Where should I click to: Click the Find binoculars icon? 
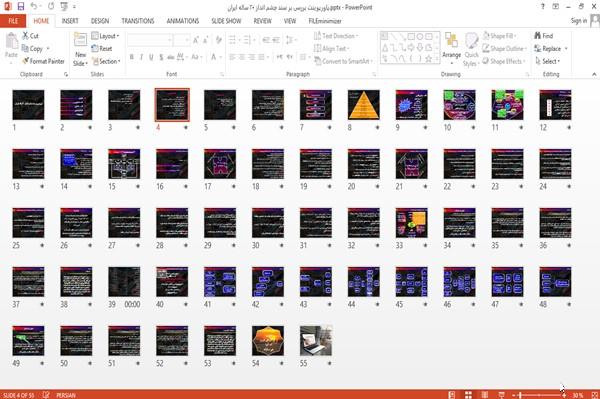coord(538,36)
